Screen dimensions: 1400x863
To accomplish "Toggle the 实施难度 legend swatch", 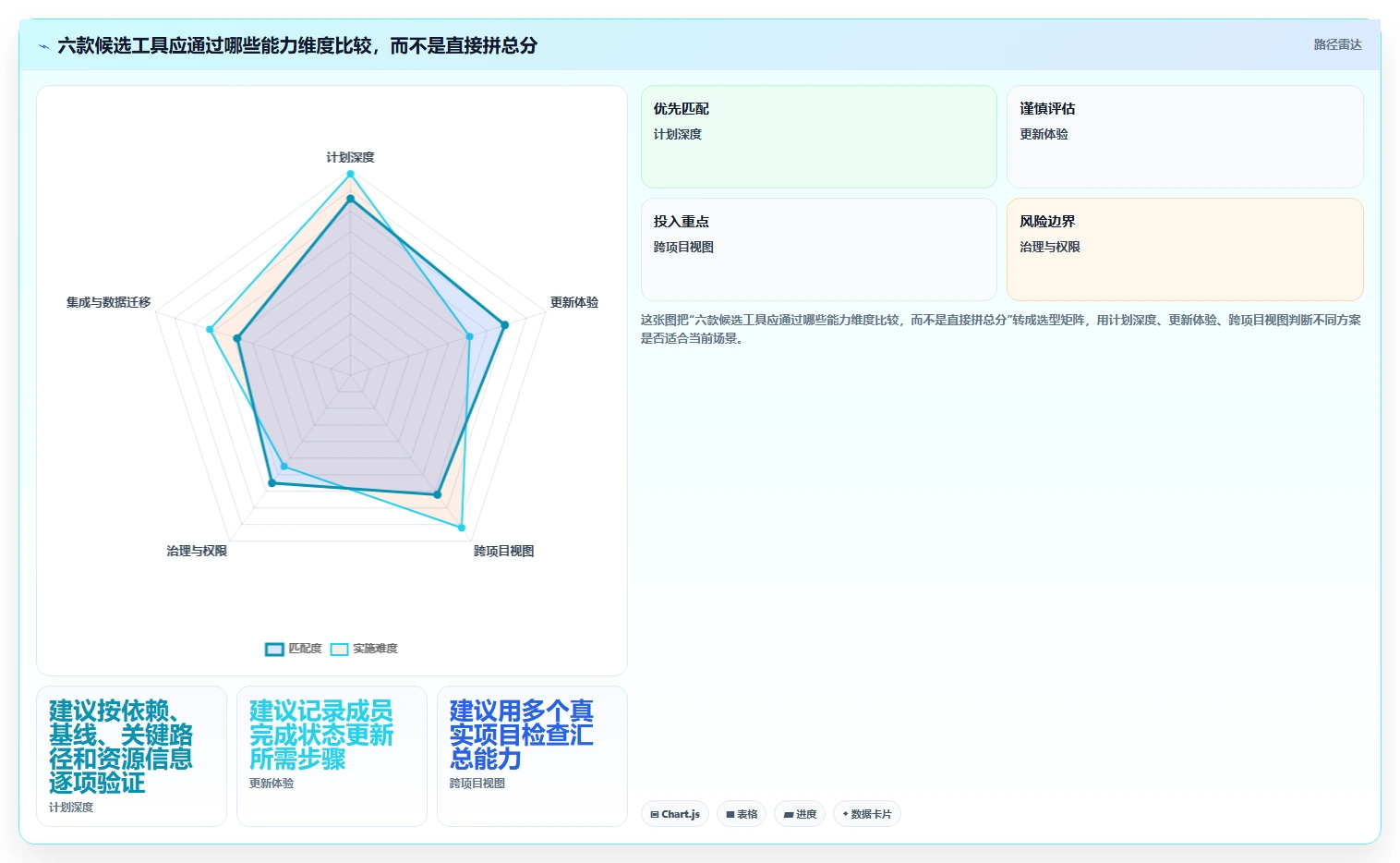I will tap(339, 649).
